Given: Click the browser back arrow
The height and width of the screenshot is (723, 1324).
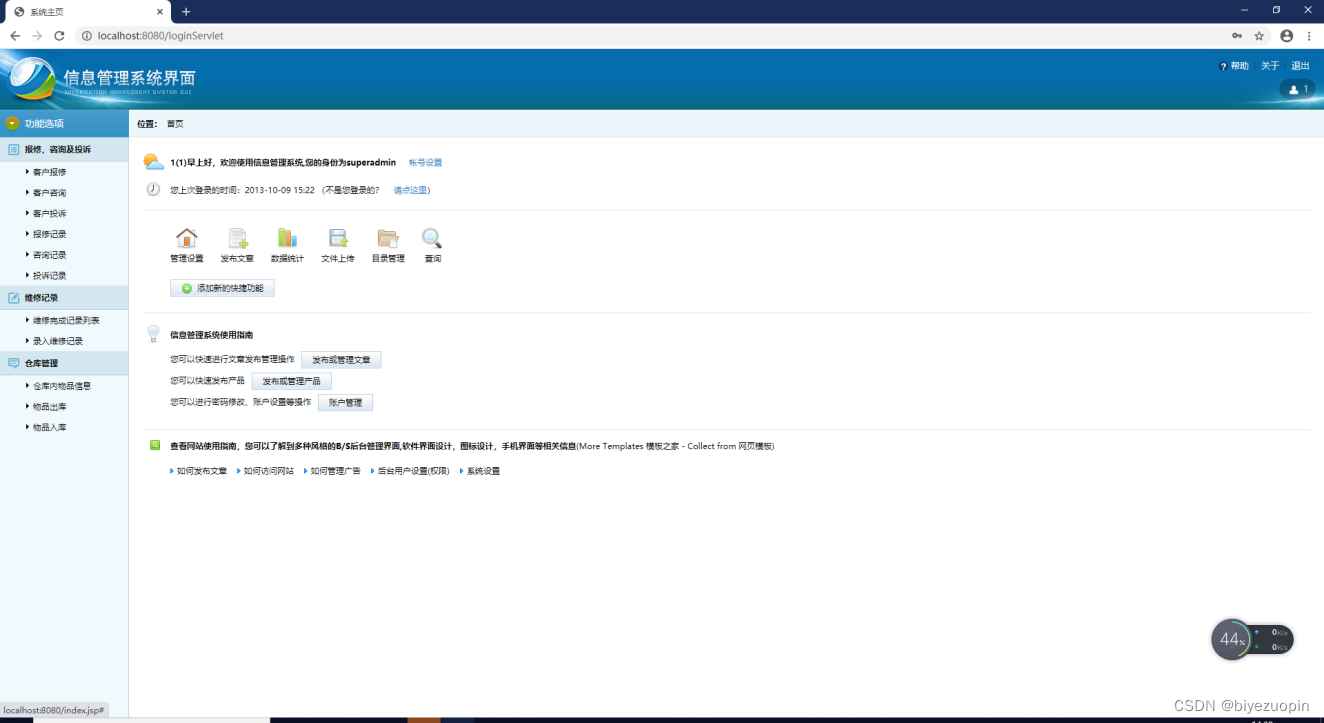Looking at the screenshot, I should pos(14,36).
